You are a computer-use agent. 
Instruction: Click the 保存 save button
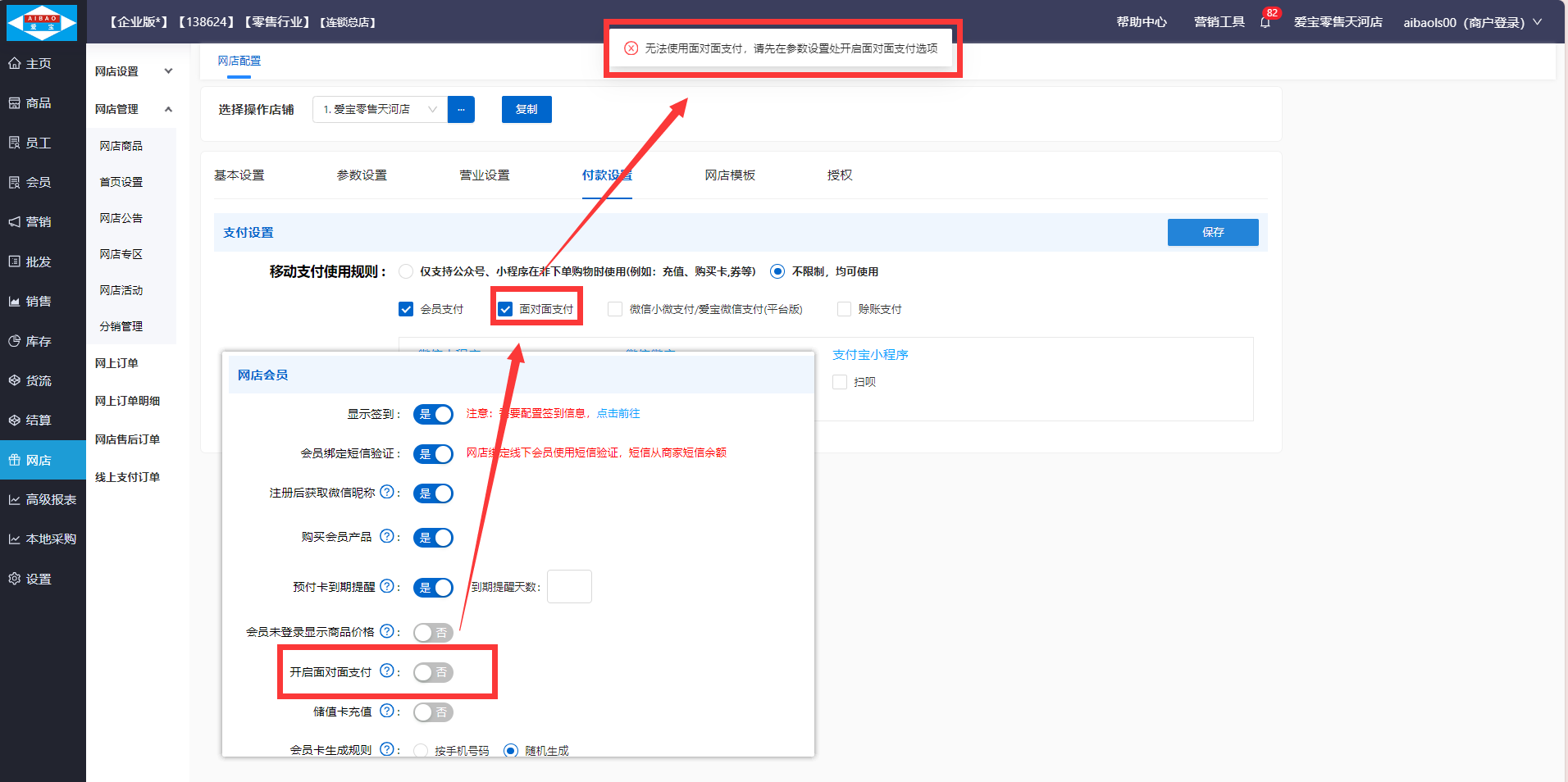point(1212,232)
